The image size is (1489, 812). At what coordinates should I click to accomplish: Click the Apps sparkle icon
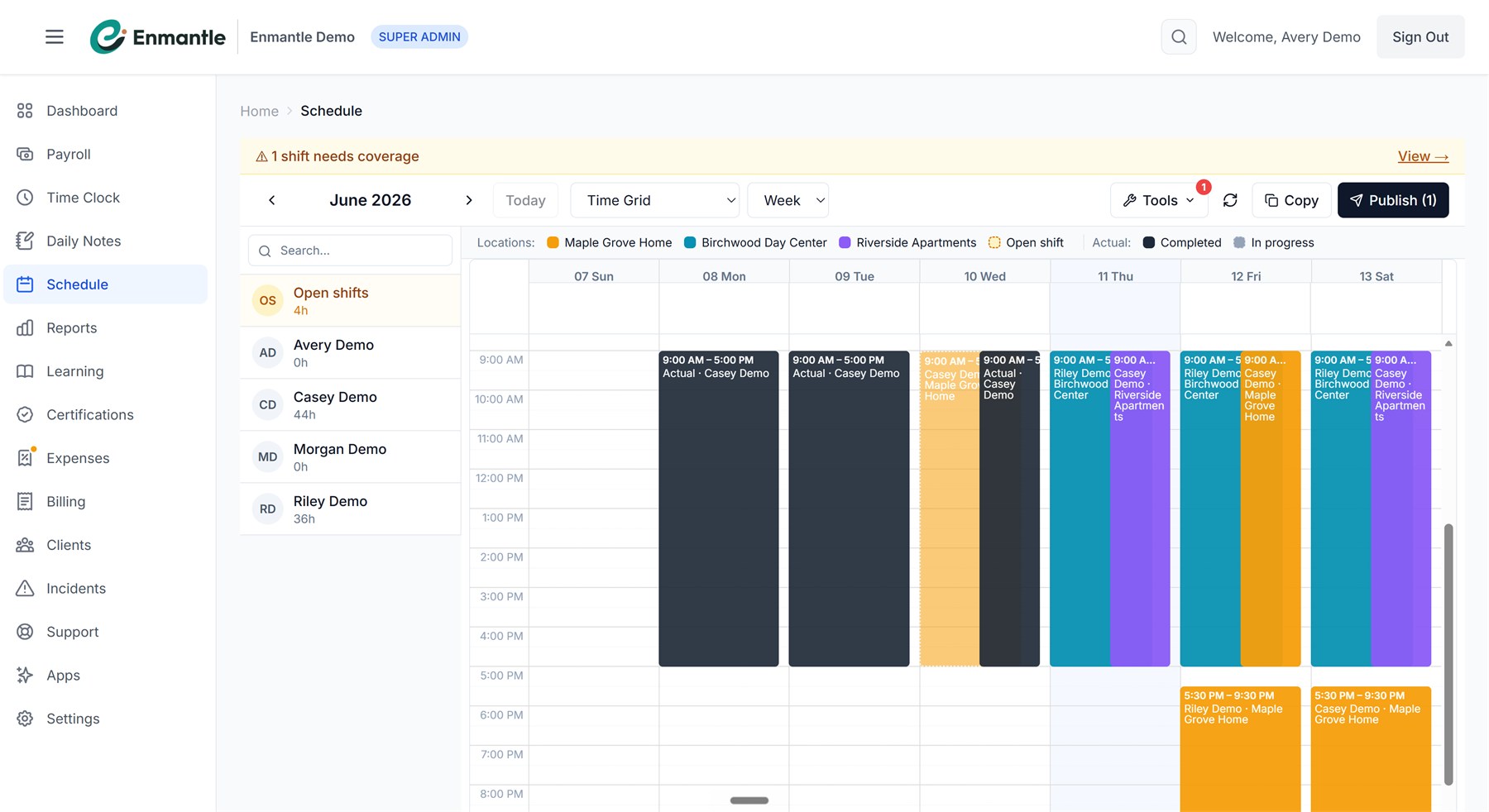click(x=25, y=675)
